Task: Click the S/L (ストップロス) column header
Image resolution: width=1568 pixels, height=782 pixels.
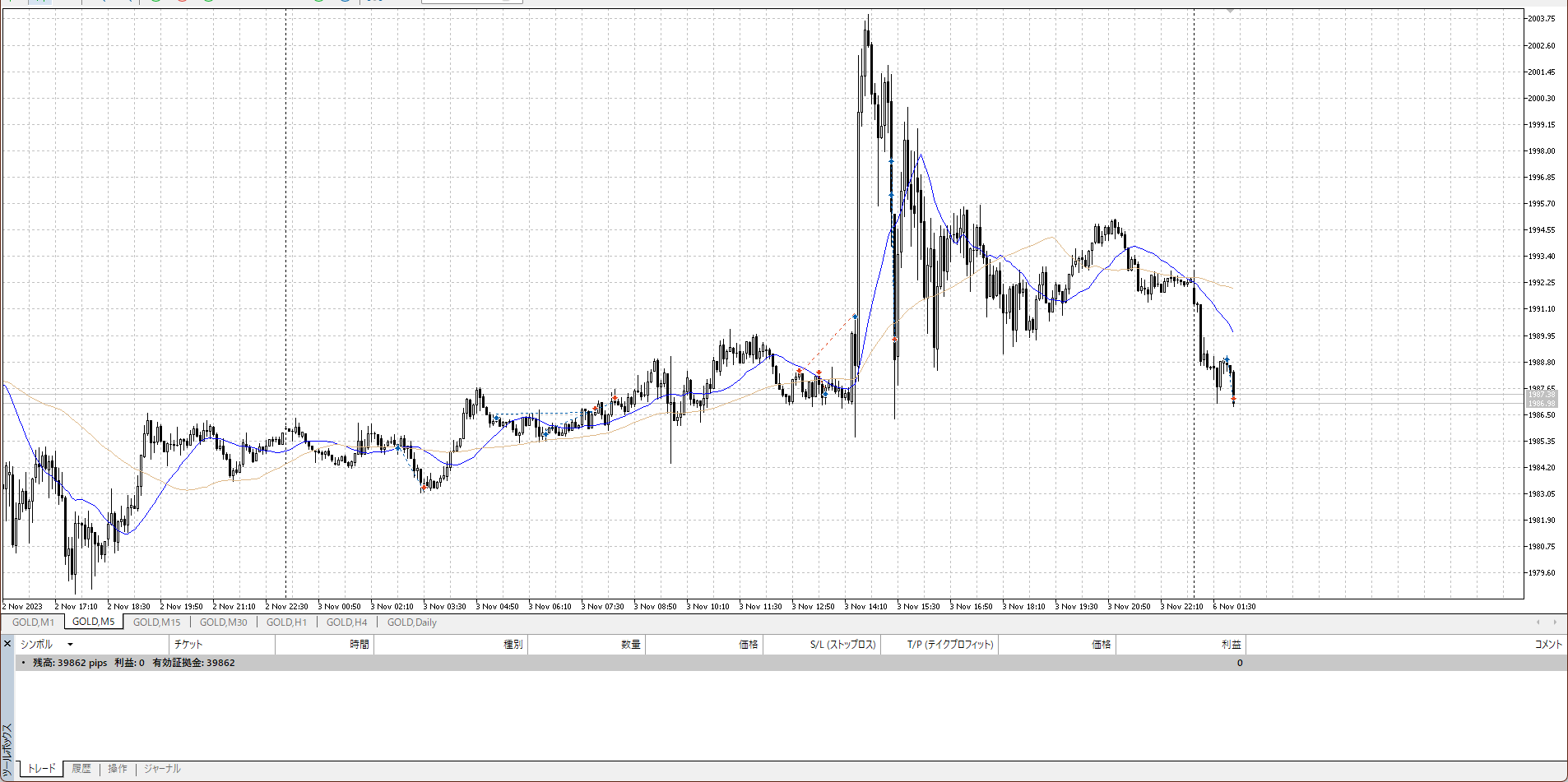Action: click(x=842, y=645)
